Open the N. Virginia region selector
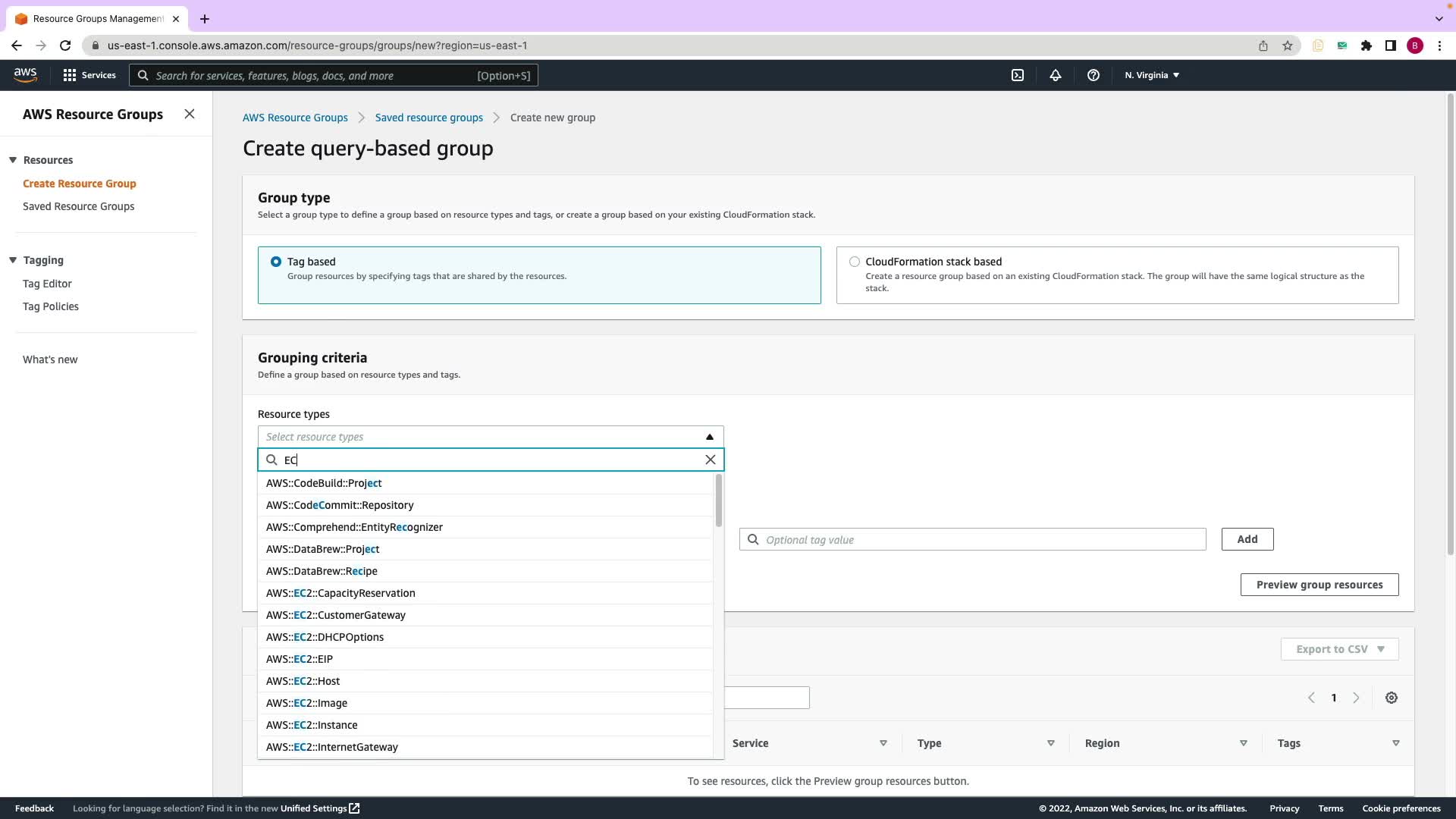The width and height of the screenshot is (1456, 819). pos(1151,75)
